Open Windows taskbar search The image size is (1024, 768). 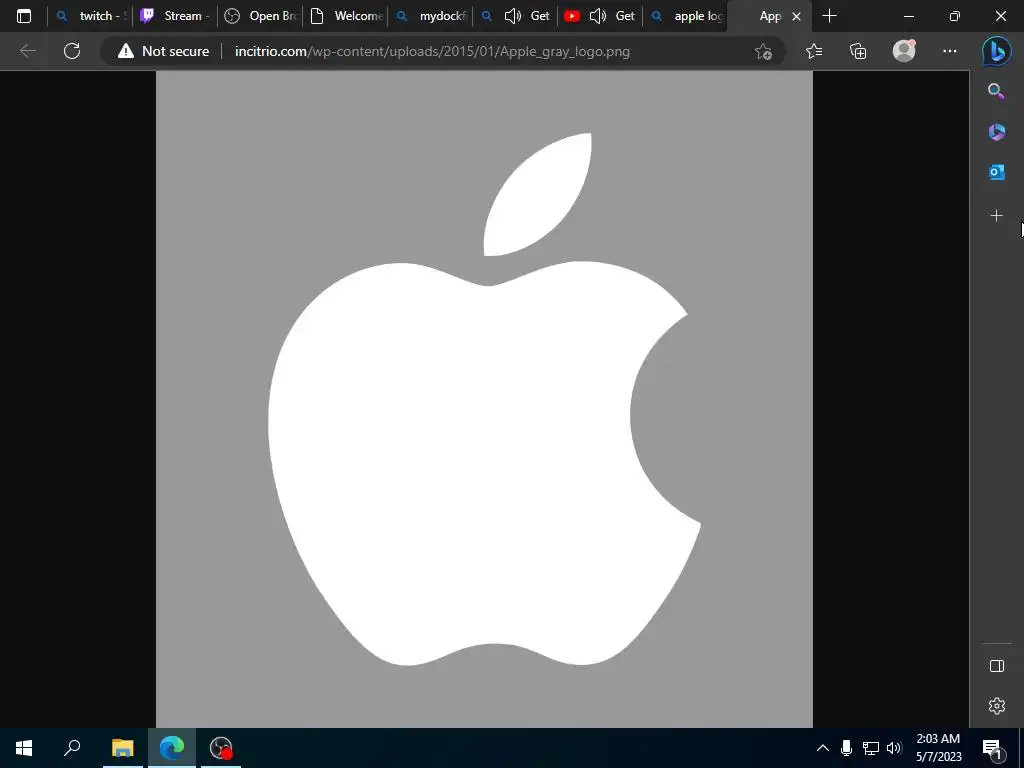tap(72, 748)
